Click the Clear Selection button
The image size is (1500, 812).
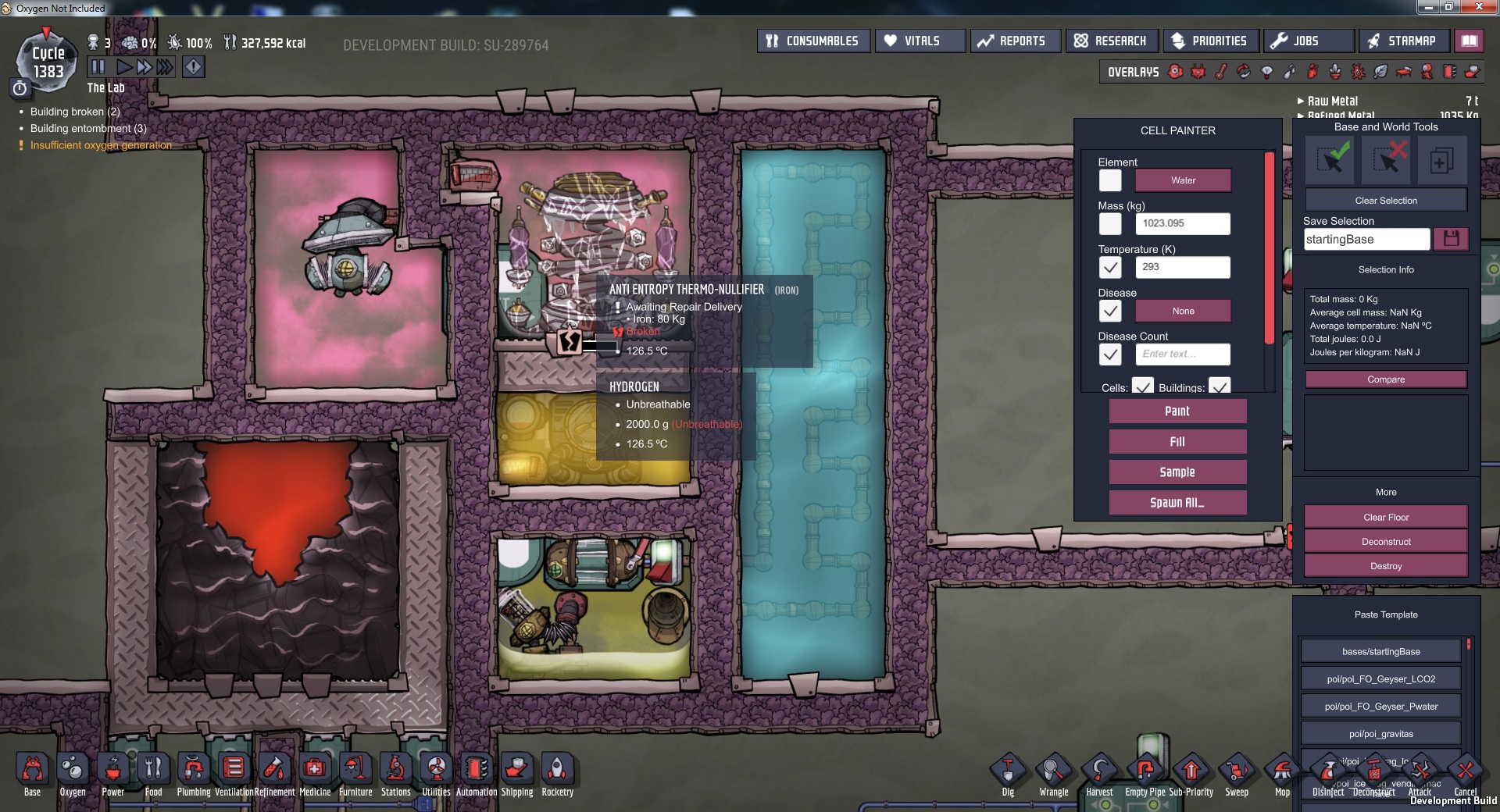click(1386, 201)
